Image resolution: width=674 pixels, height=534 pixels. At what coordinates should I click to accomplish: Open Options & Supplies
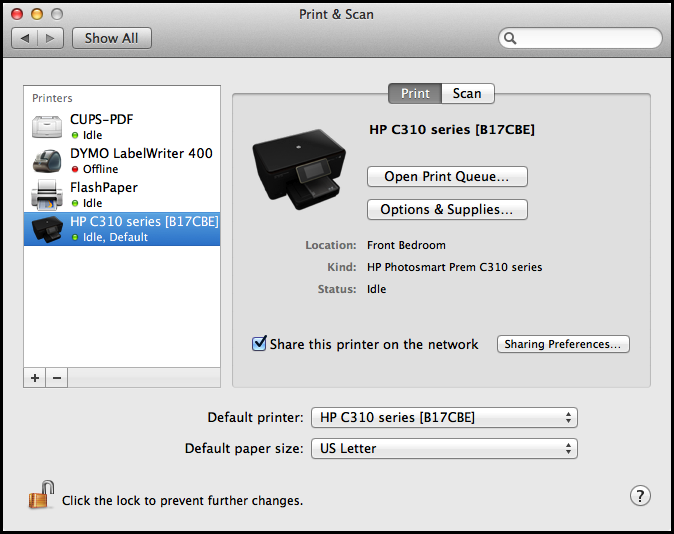click(x=447, y=210)
